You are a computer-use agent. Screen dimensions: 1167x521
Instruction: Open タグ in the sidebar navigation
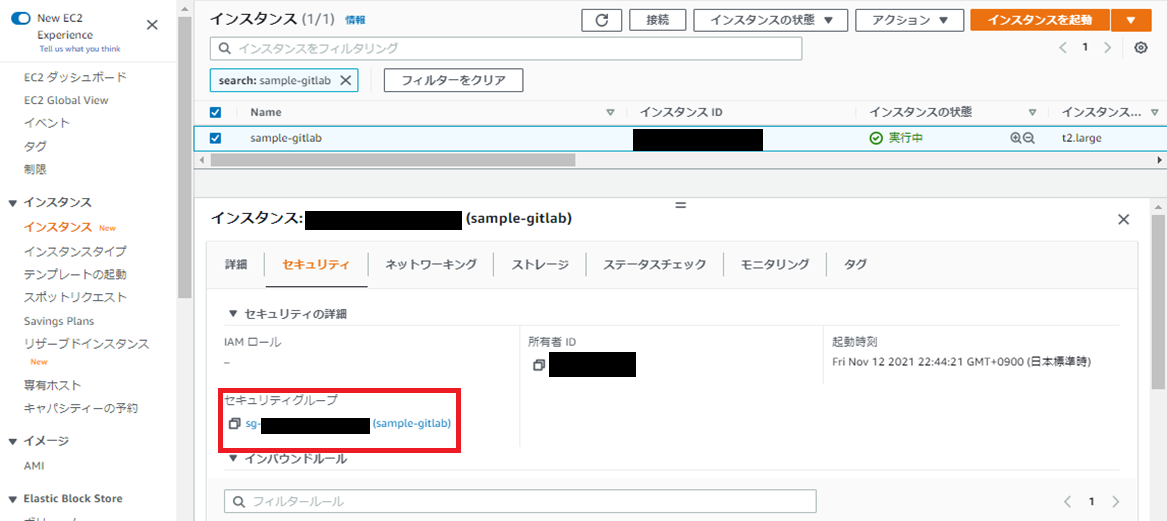pyautogui.click(x=35, y=146)
